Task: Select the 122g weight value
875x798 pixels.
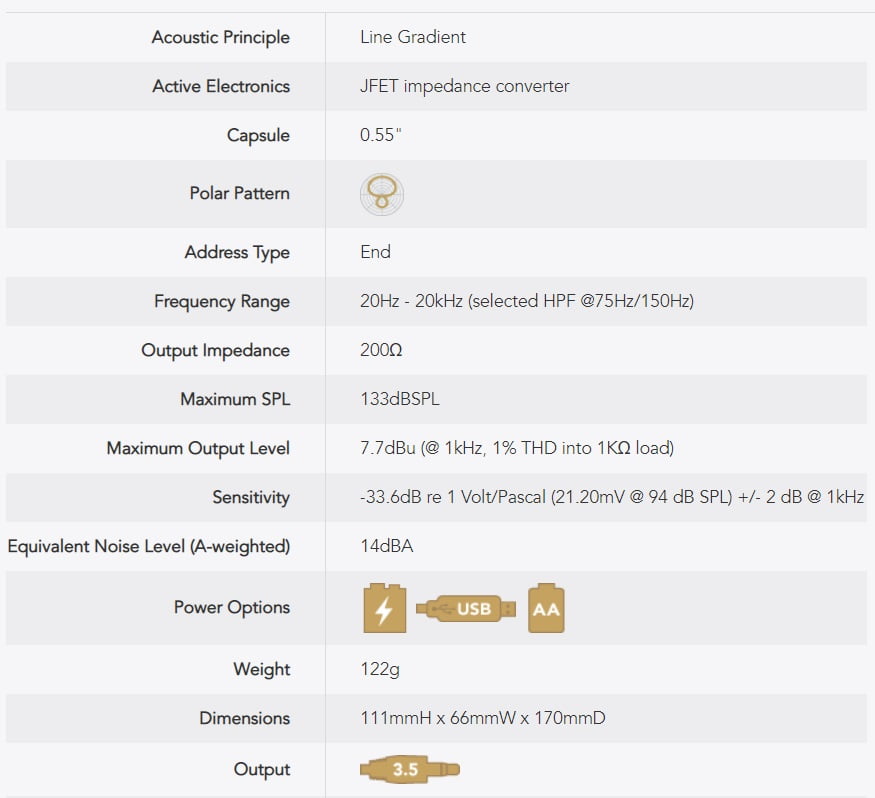Action: point(379,669)
